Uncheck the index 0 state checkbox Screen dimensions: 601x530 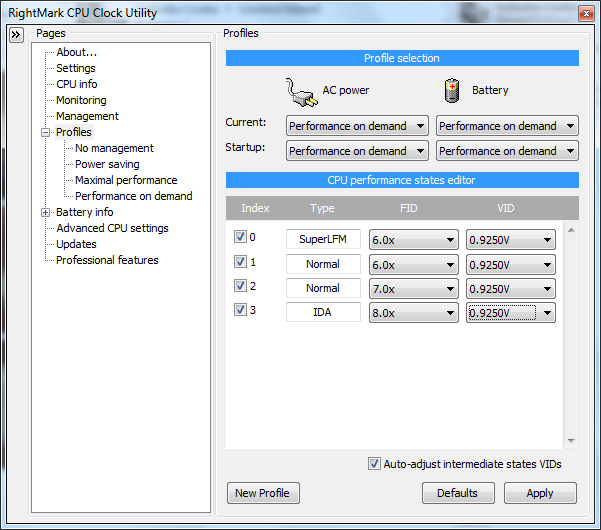click(x=240, y=236)
